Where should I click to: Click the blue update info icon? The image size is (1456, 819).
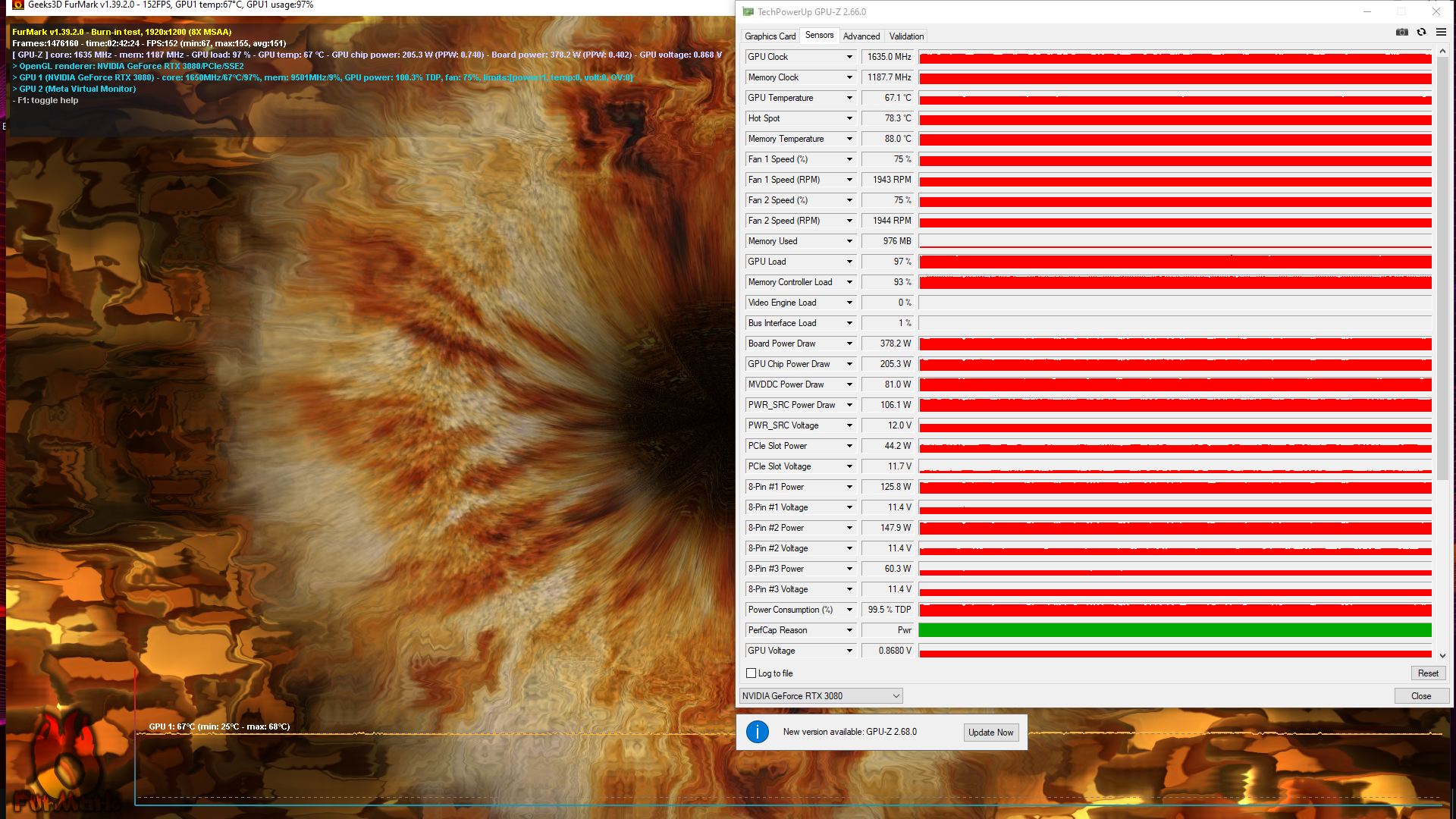757,732
